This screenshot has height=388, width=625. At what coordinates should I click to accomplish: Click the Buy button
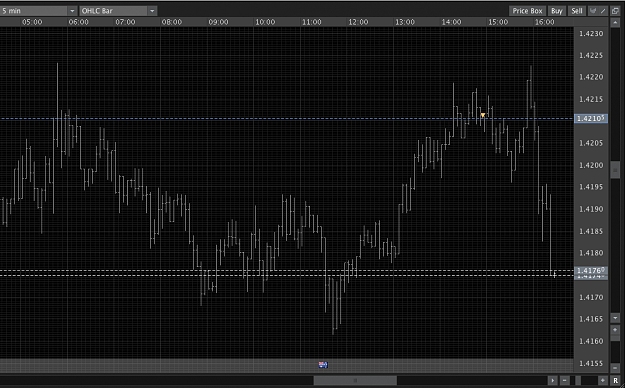pyautogui.click(x=556, y=11)
